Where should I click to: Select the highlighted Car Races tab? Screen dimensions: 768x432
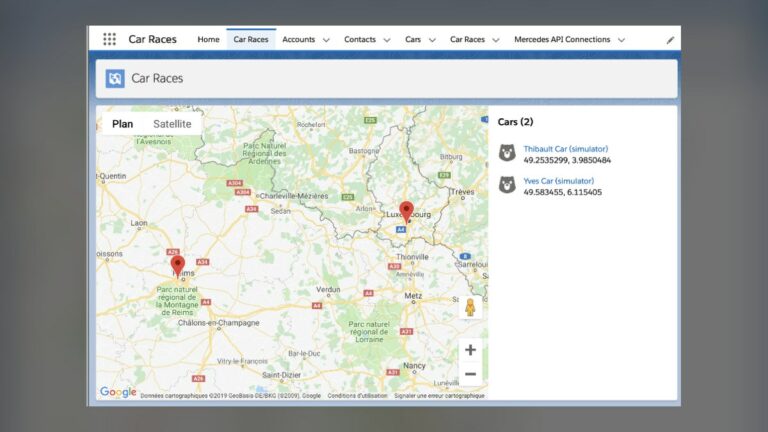coord(251,39)
